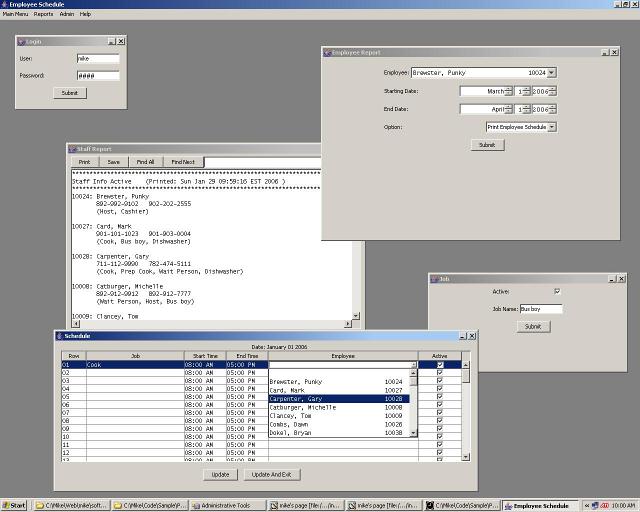Click scroll left arrow in Staff Report
Screen dimensions: 640x512
point(76,324)
